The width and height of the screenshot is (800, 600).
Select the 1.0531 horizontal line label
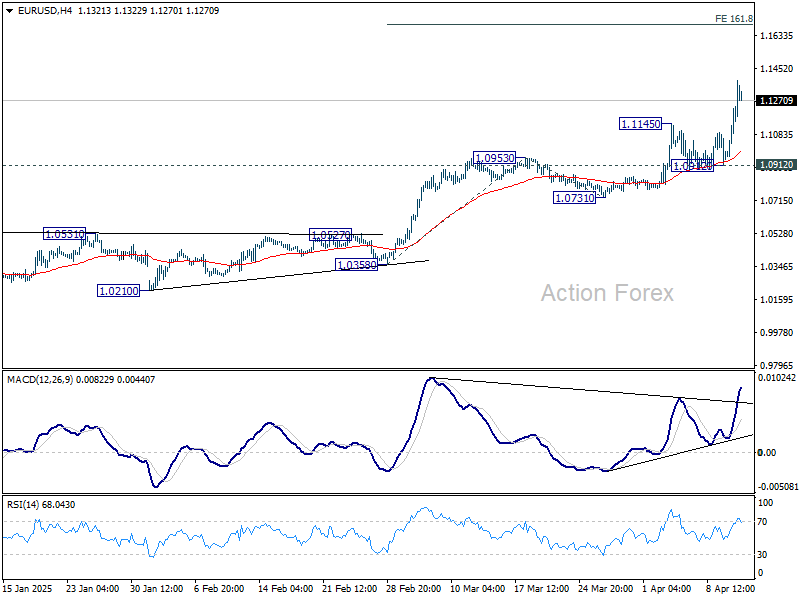point(62,231)
